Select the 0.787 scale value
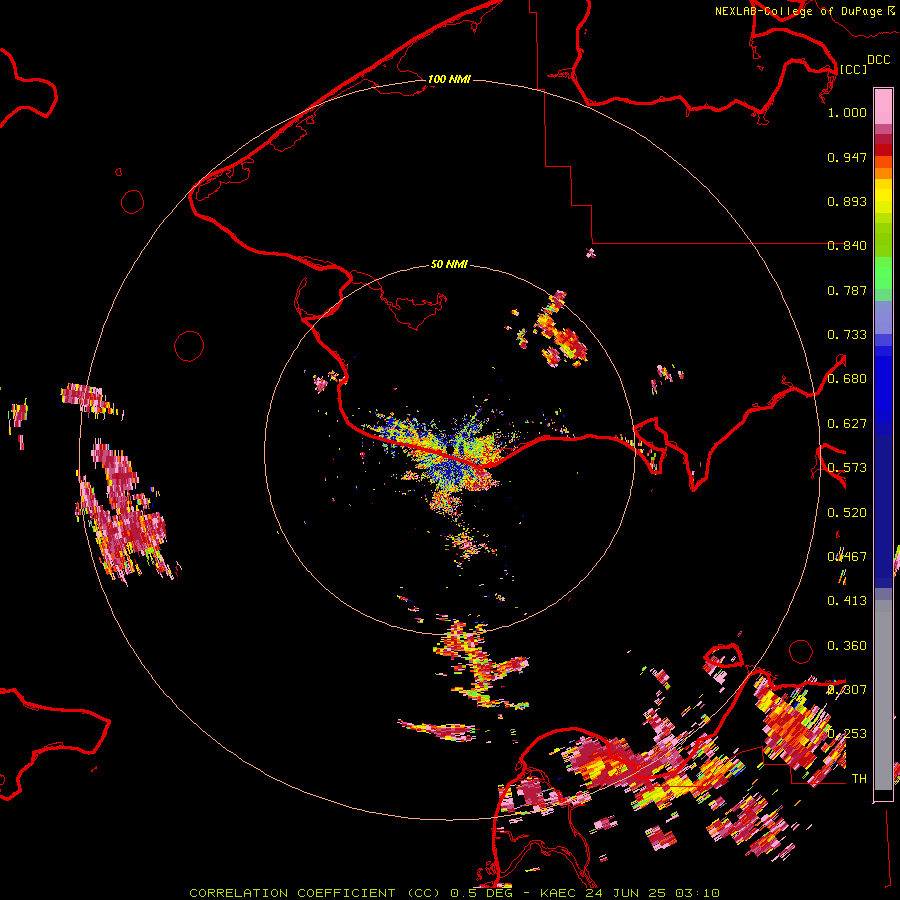 click(x=847, y=290)
